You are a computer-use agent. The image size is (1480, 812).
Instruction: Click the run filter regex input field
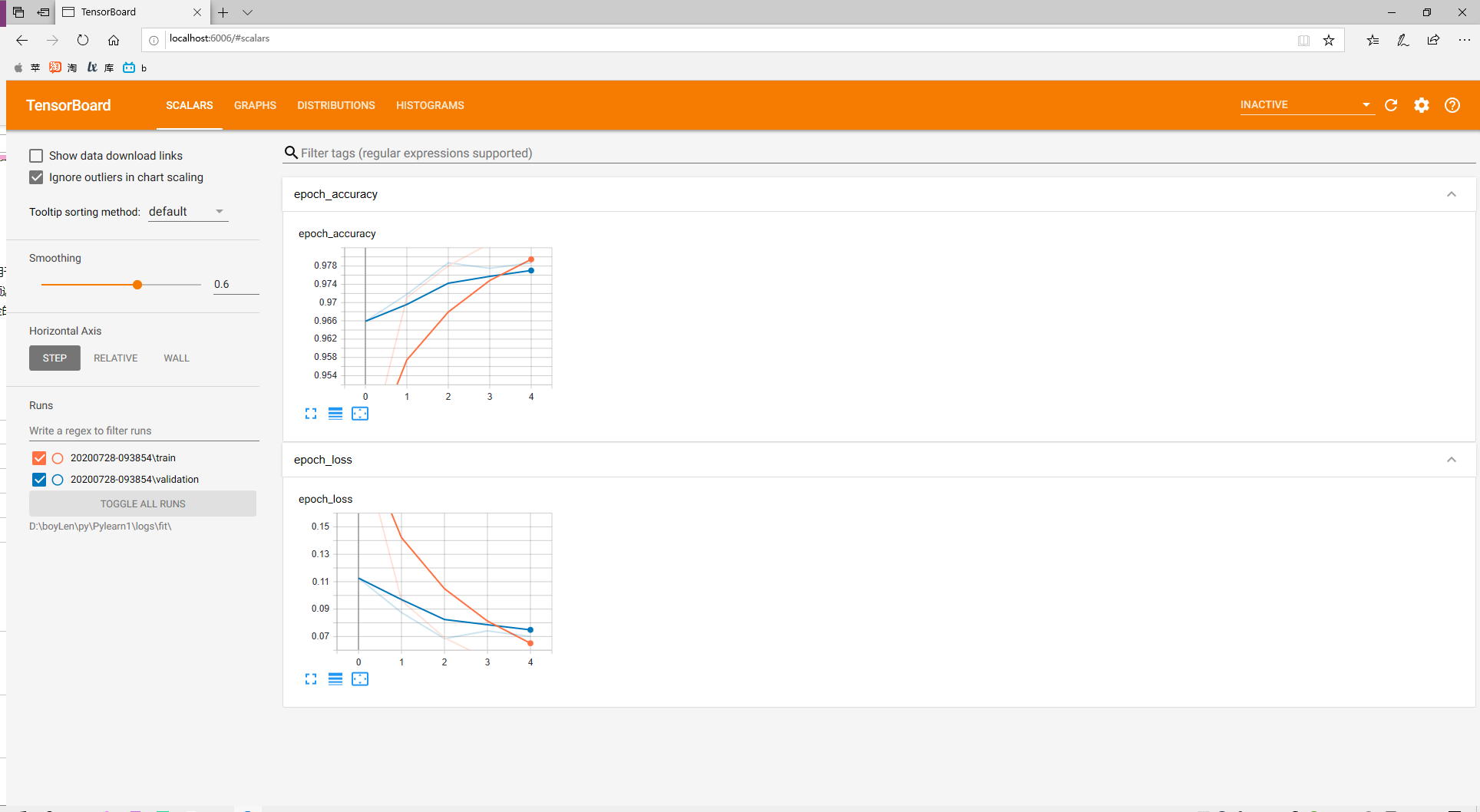coord(143,431)
